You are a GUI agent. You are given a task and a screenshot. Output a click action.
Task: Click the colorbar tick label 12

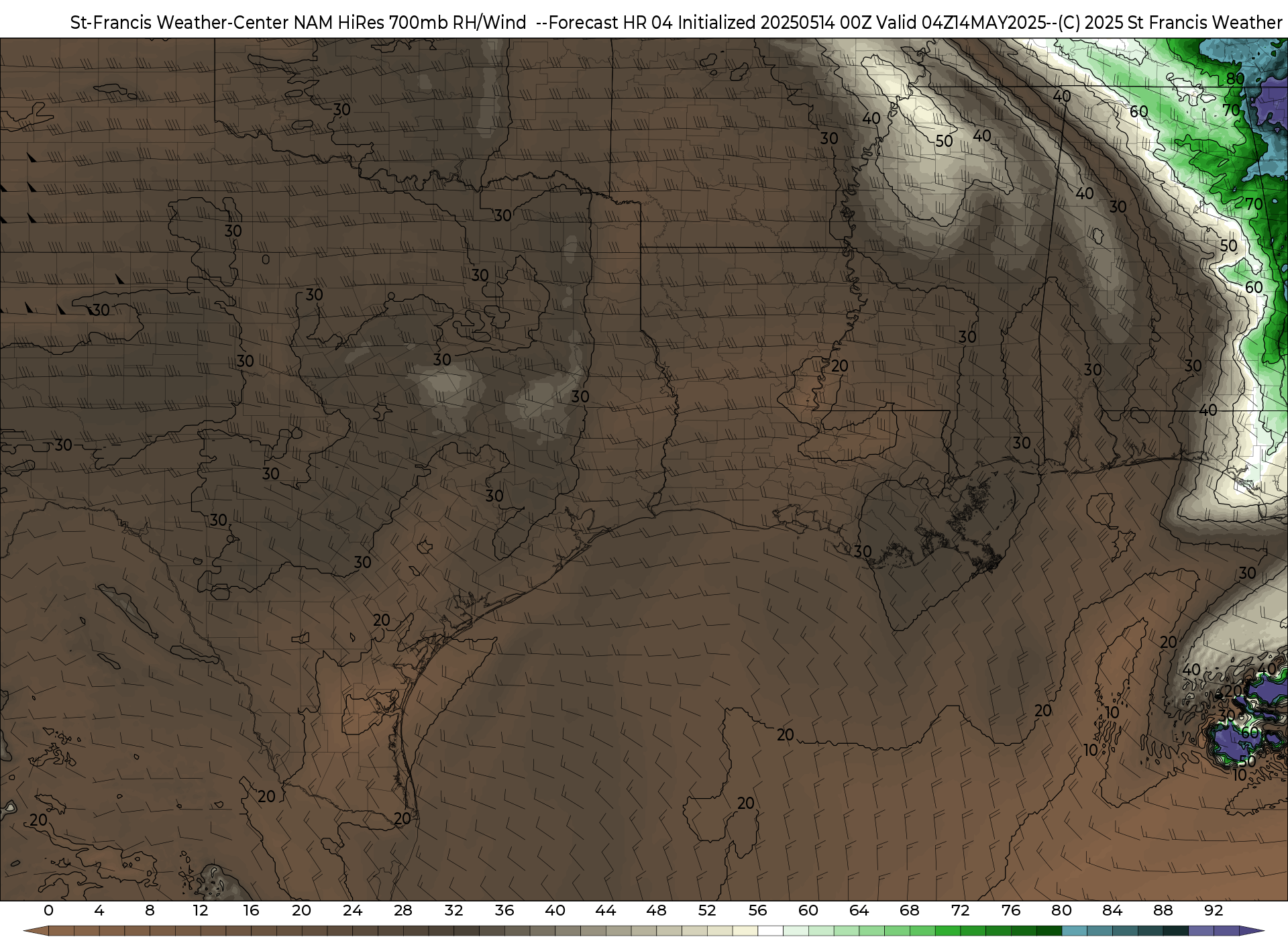click(201, 910)
